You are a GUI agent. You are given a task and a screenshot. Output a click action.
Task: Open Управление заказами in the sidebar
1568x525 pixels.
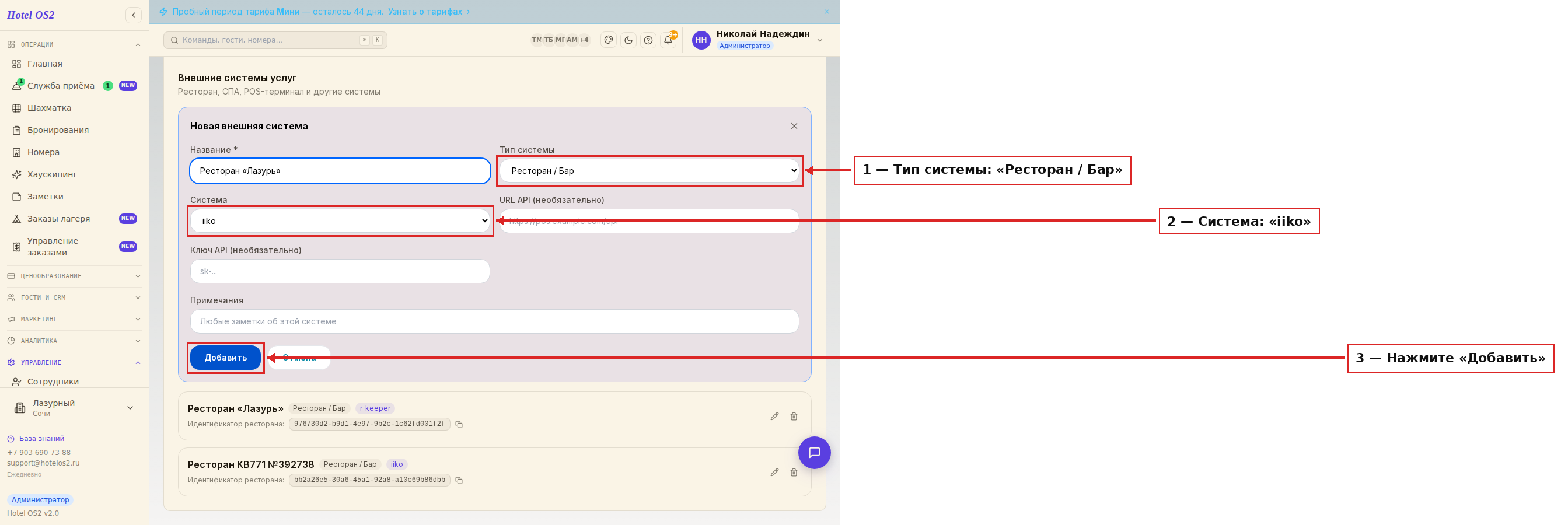pyautogui.click(x=74, y=247)
